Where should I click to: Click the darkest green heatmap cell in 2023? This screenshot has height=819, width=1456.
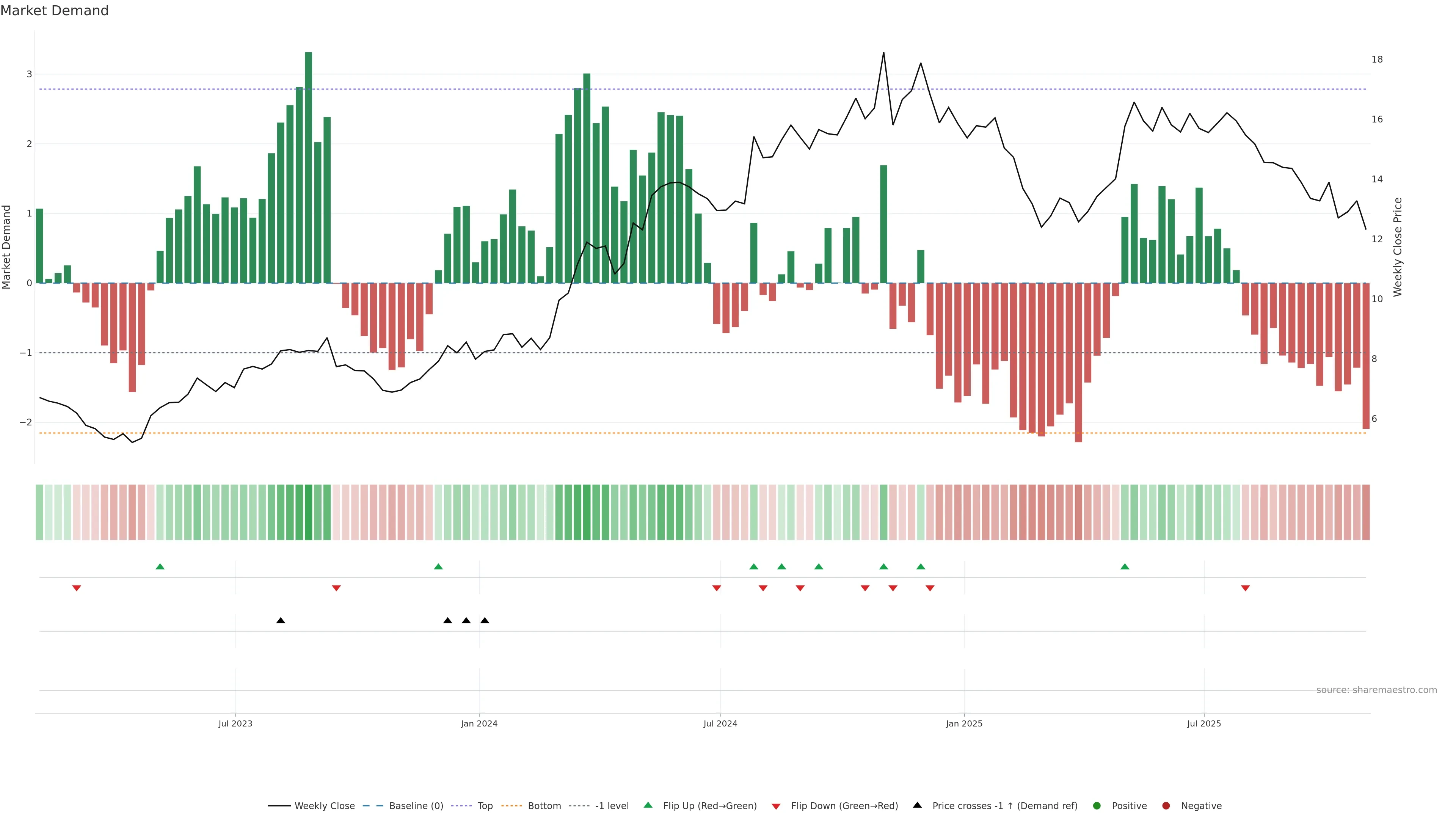pyautogui.click(x=309, y=512)
